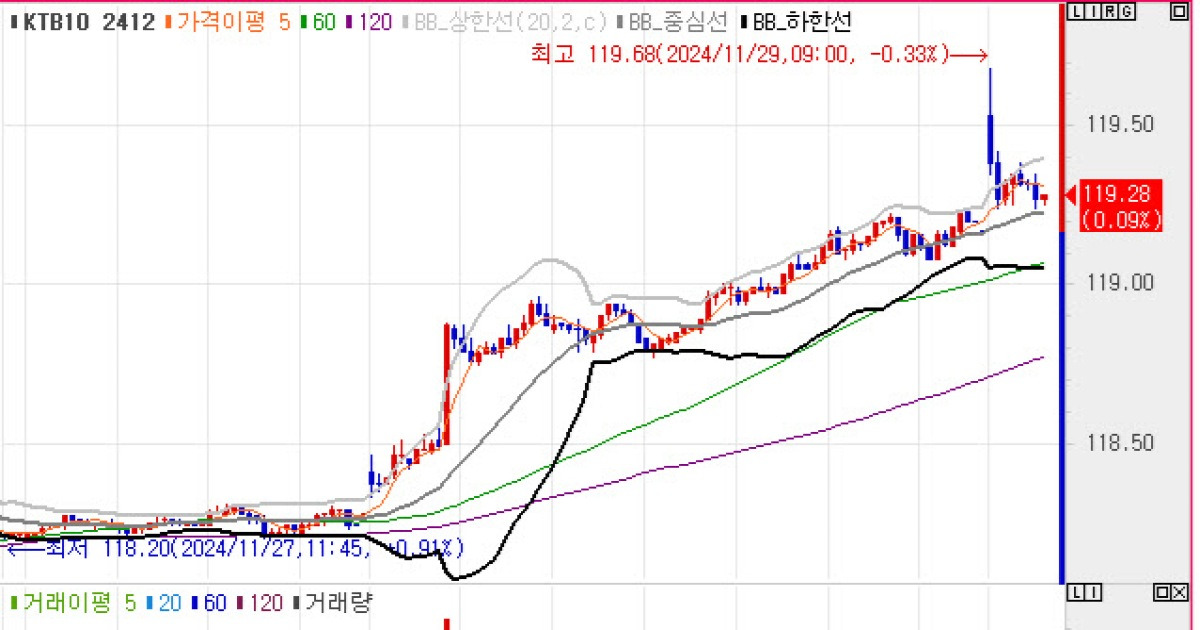Select the I indicator icon at top right
1200x630 pixels.
(1093, 11)
